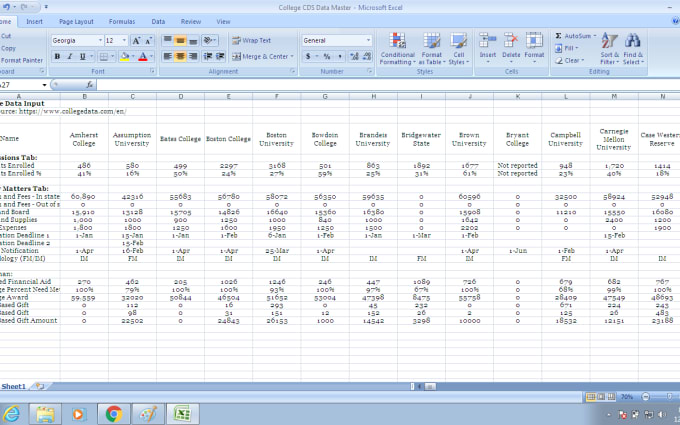Align text right in cell
The image size is (680, 425).
(x=193, y=56)
